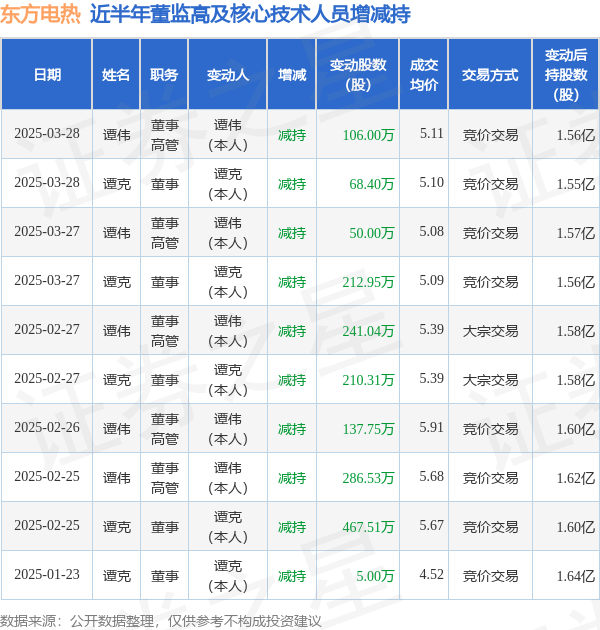Select the 交易方式 column header
This screenshot has height=630, width=600.
pos(490,75)
